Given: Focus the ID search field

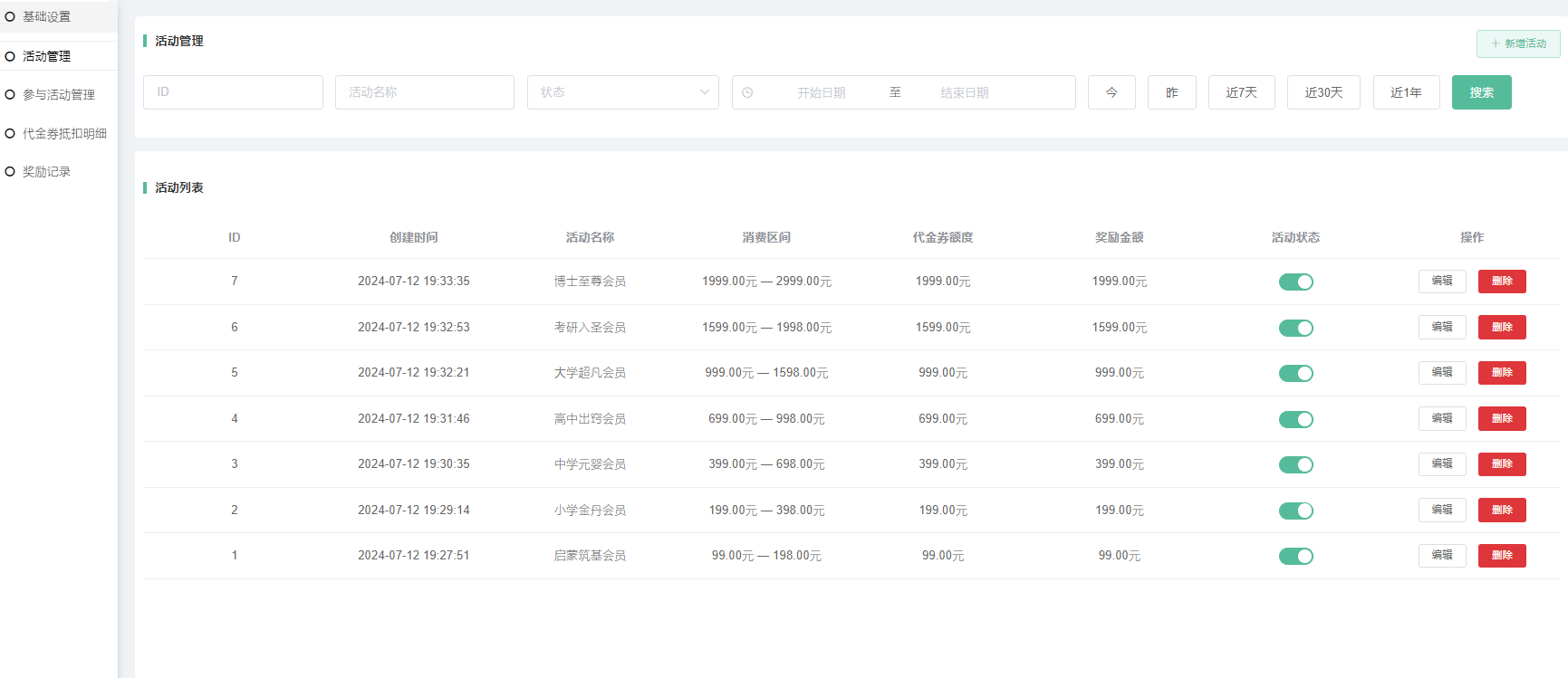Looking at the screenshot, I should pyautogui.click(x=233, y=92).
